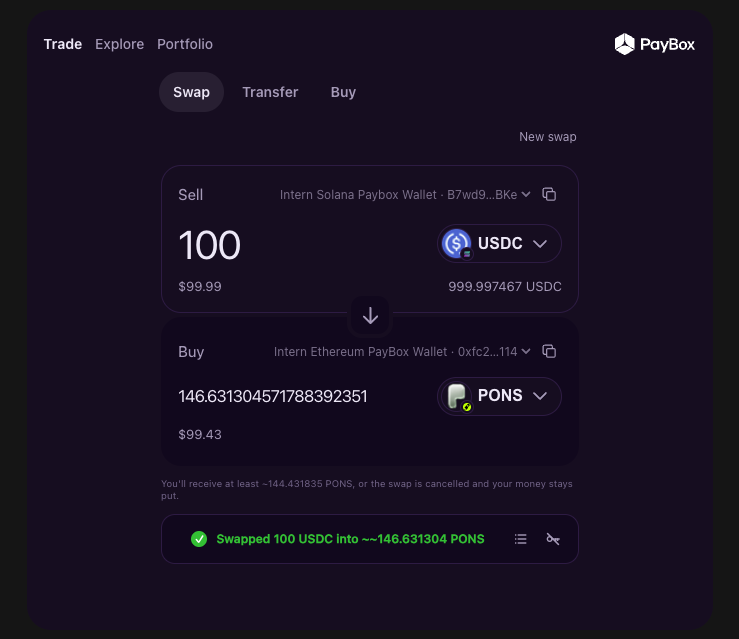
Task: Click the USDC token icon
Action: point(457,244)
